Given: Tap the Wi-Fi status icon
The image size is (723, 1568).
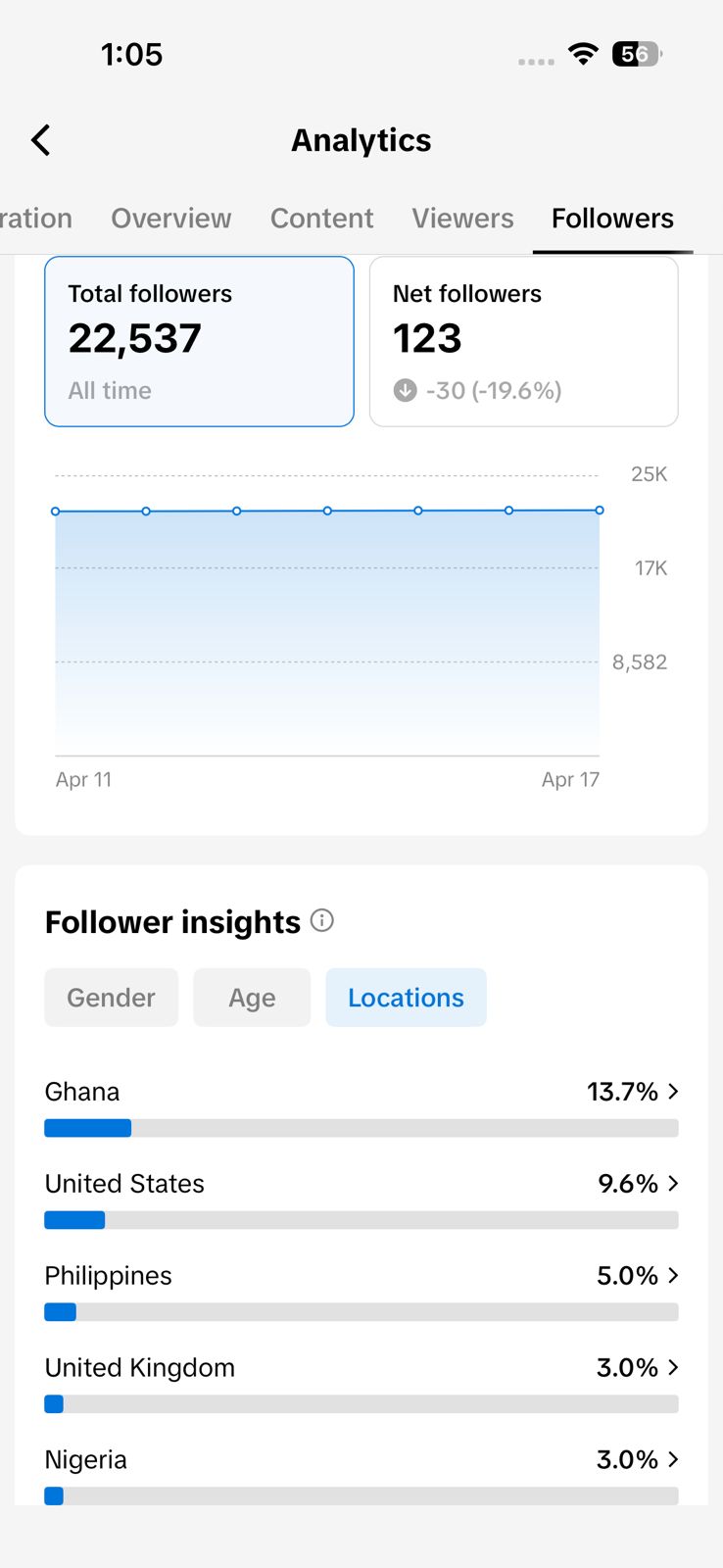Looking at the screenshot, I should tap(583, 54).
